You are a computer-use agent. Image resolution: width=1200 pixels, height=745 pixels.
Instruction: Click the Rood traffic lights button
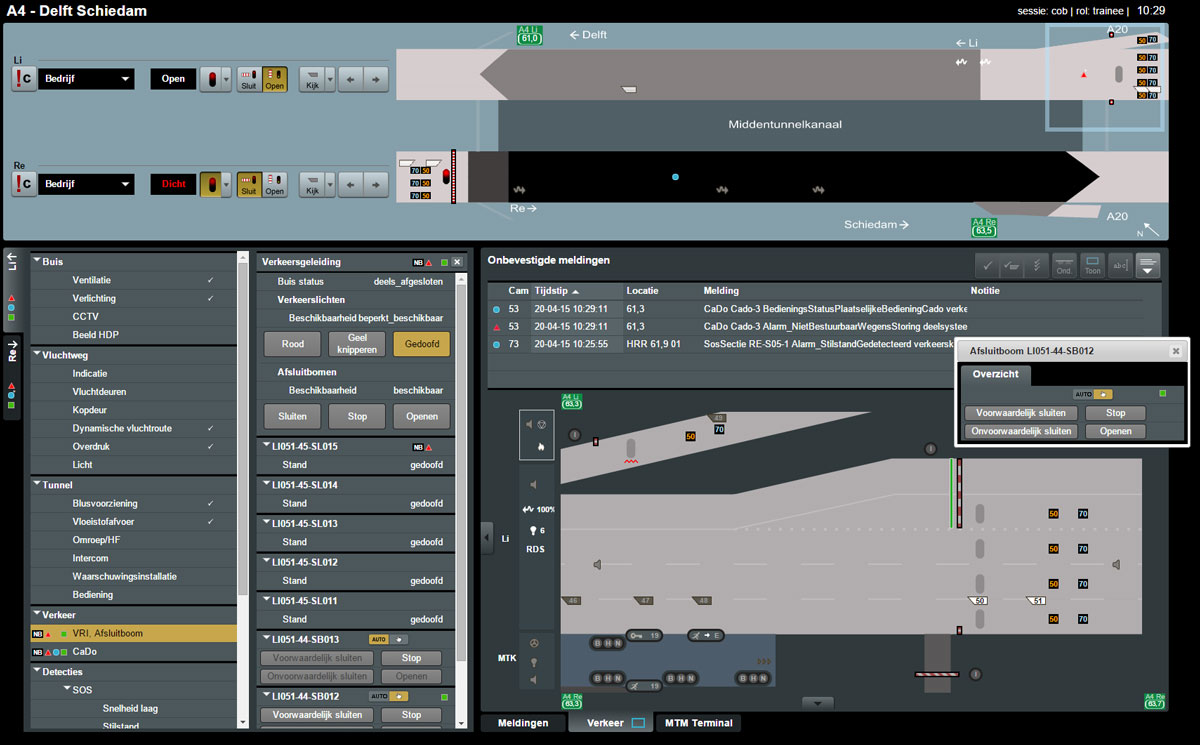click(x=292, y=344)
